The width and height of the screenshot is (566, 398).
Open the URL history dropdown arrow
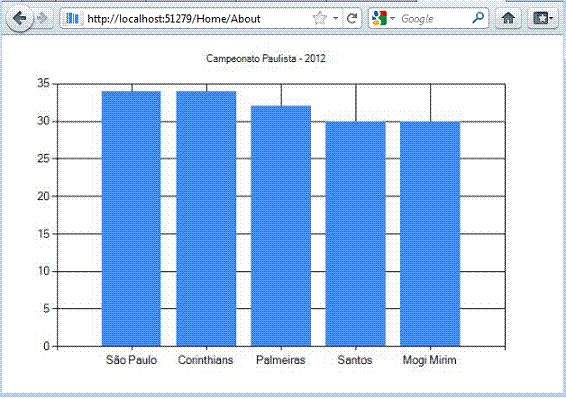pos(336,18)
